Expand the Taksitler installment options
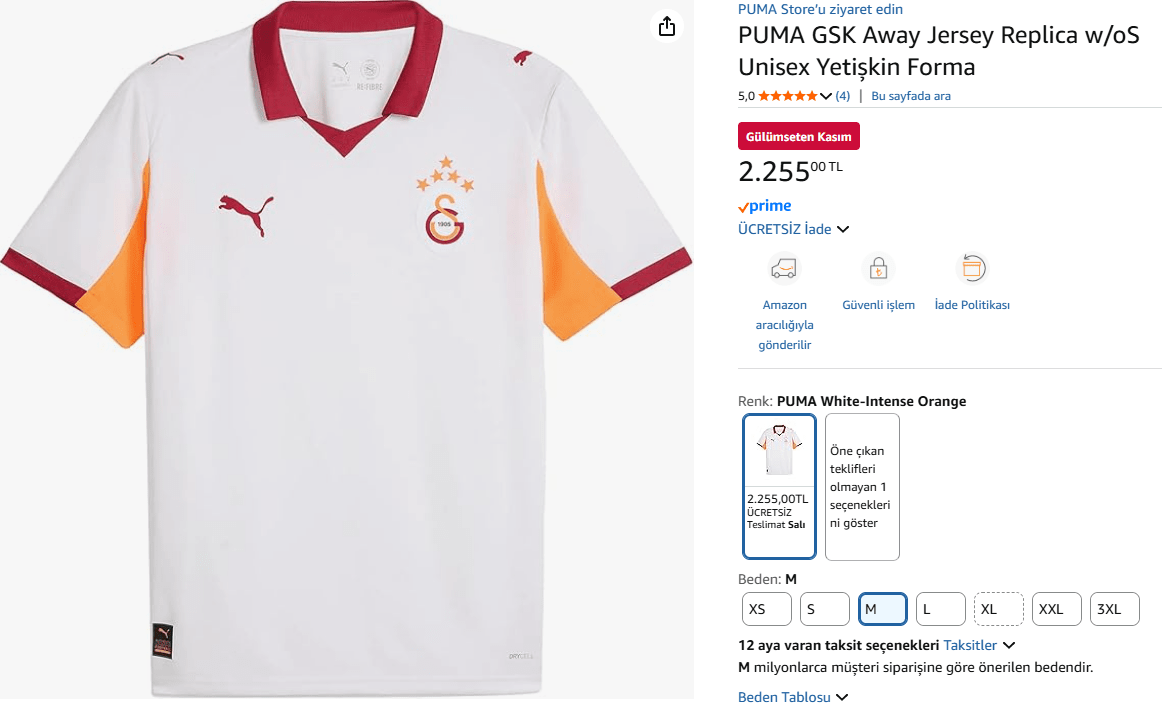 [979, 646]
